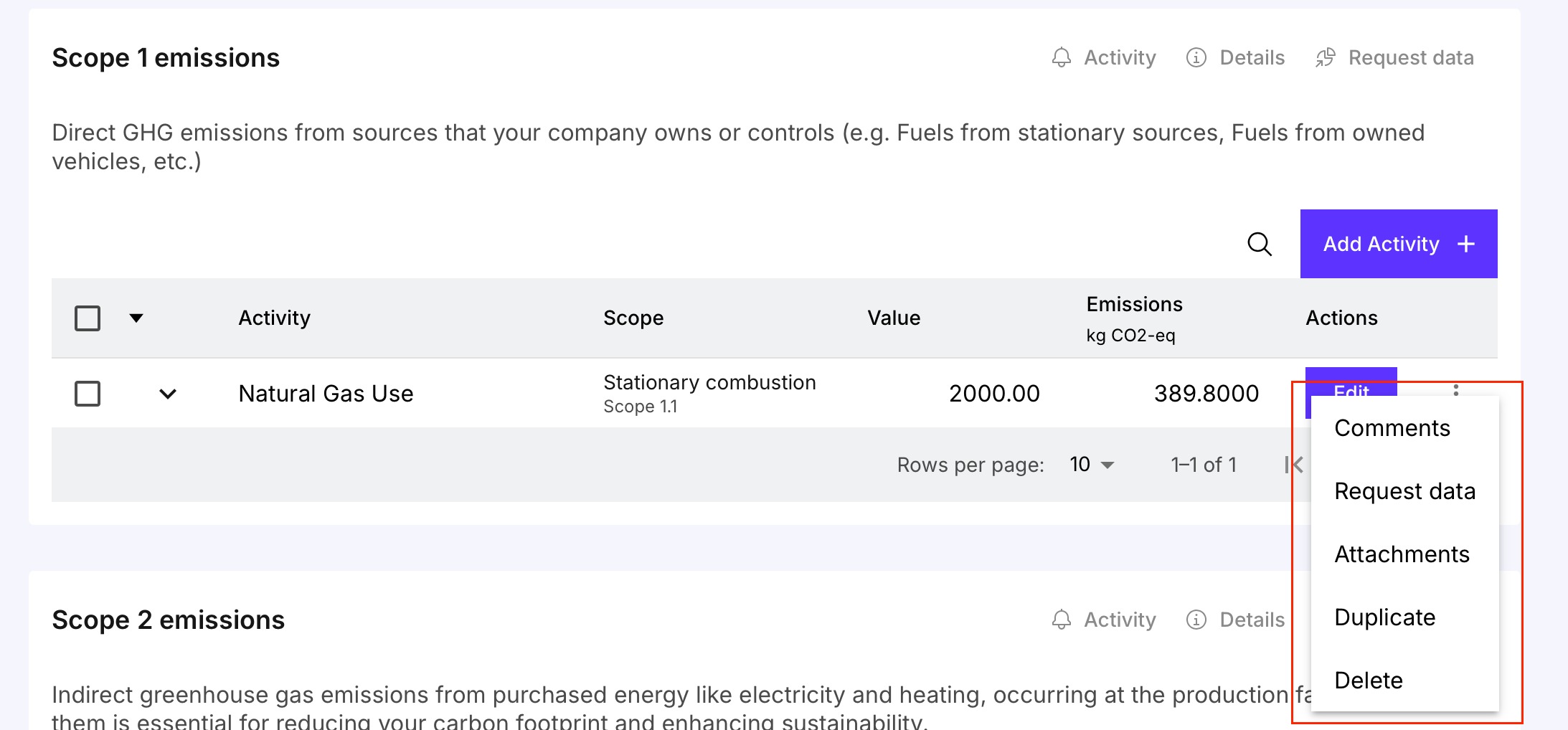The height and width of the screenshot is (730, 1568).
Task: Choose Duplicate in the actions menu
Action: click(x=1384, y=617)
